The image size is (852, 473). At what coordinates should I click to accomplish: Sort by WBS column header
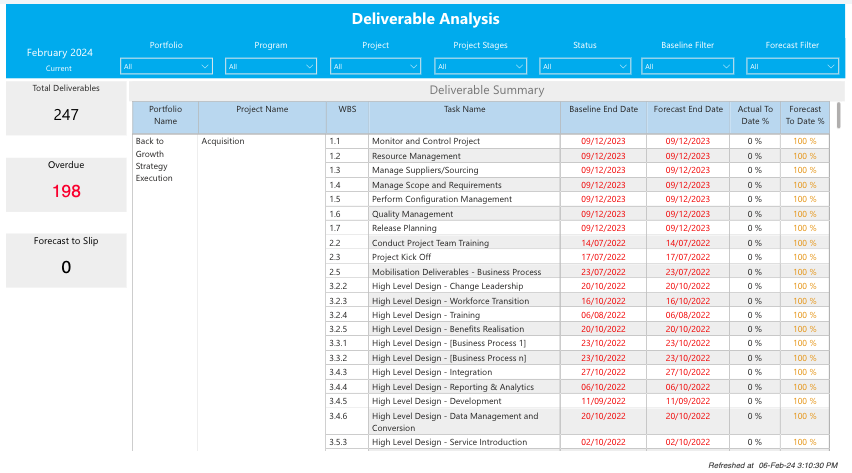(x=347, y=117)
